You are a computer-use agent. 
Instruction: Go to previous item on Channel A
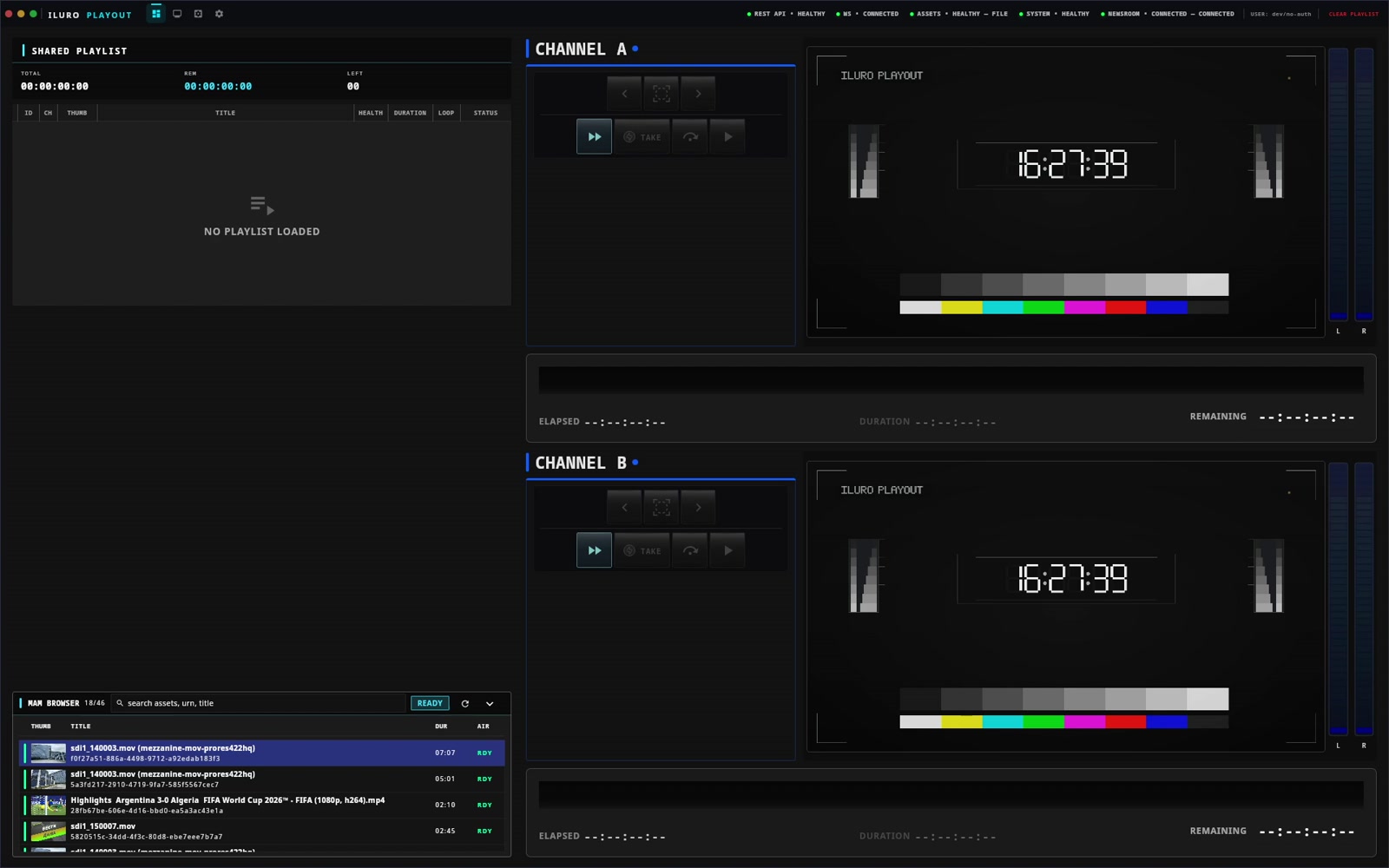point(624,94)
